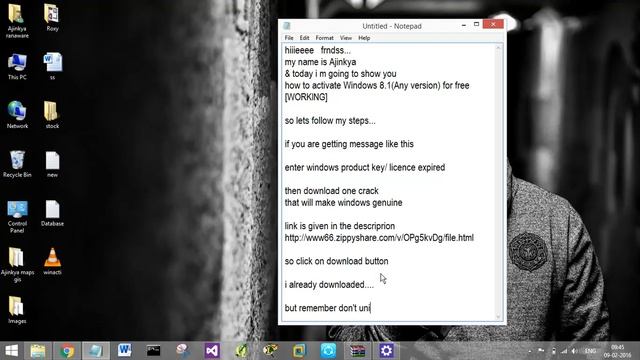Screen dimensions: 640x360
Task: Open WinRAR from taskbar
Action: coord(357,351)
